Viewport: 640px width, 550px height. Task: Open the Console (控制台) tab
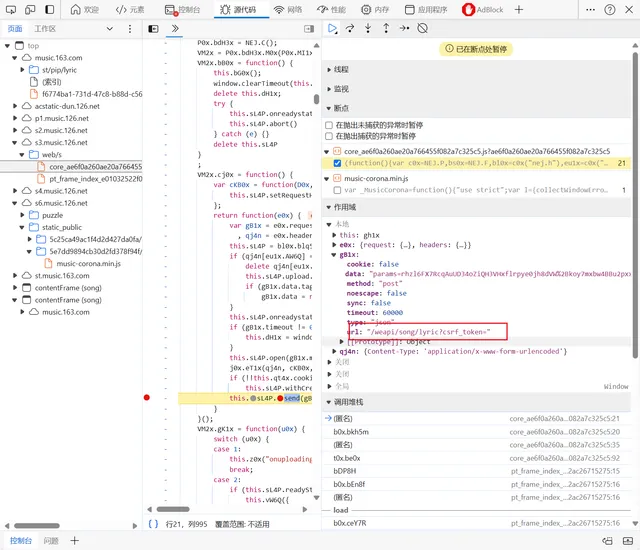[182, 9]
